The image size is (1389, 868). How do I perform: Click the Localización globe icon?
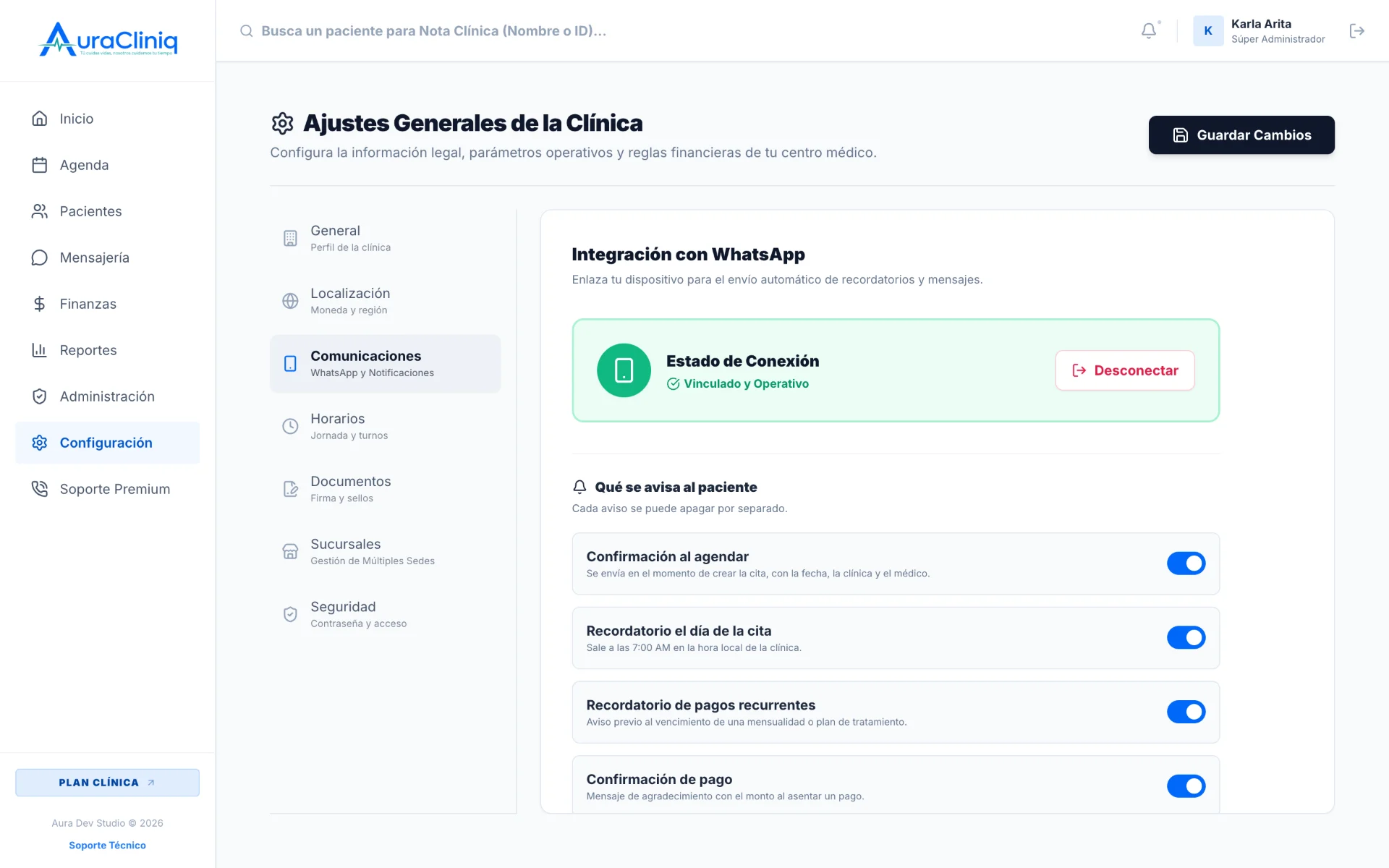pos(290,301)
